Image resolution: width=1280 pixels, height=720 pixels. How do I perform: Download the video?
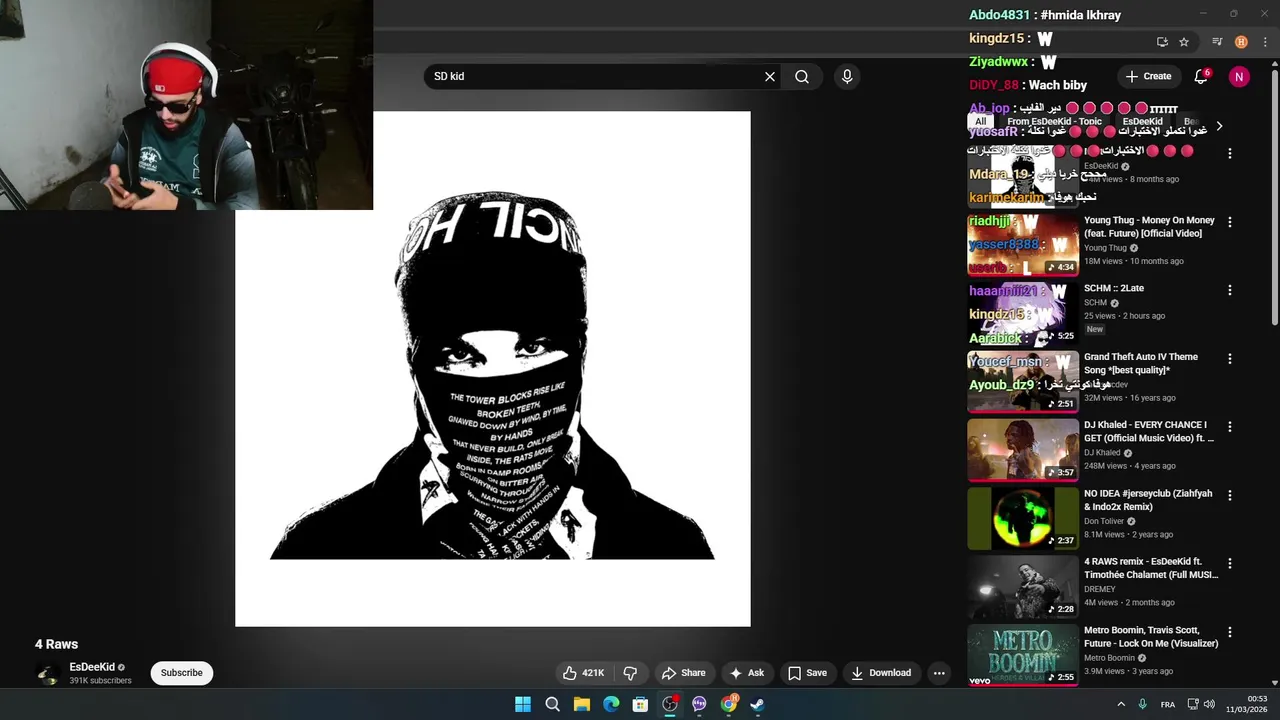pos(881,673)
